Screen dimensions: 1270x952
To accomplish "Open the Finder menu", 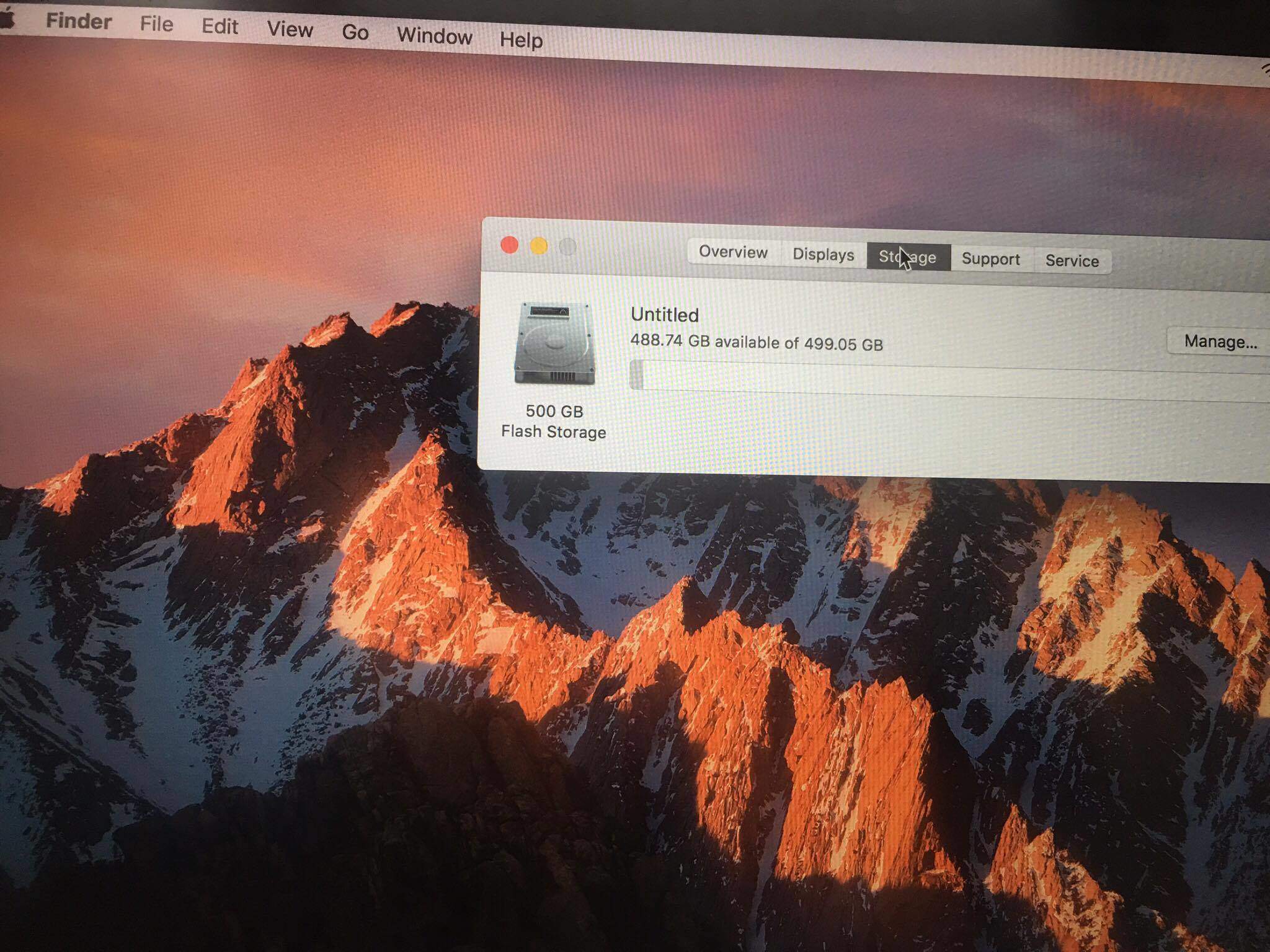I will (79, 22).
